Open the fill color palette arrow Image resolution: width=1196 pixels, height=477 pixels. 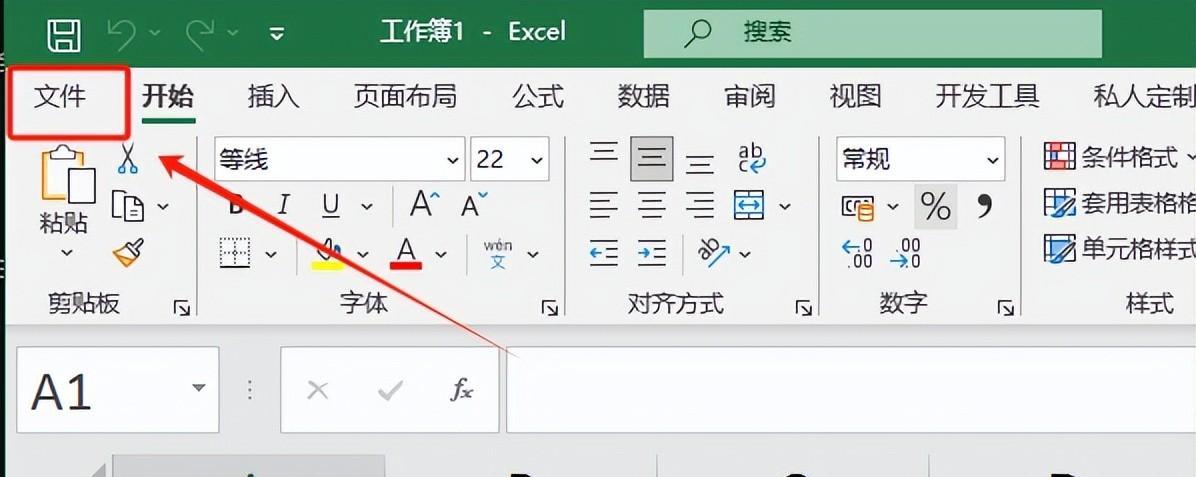[x=362, y=254]
